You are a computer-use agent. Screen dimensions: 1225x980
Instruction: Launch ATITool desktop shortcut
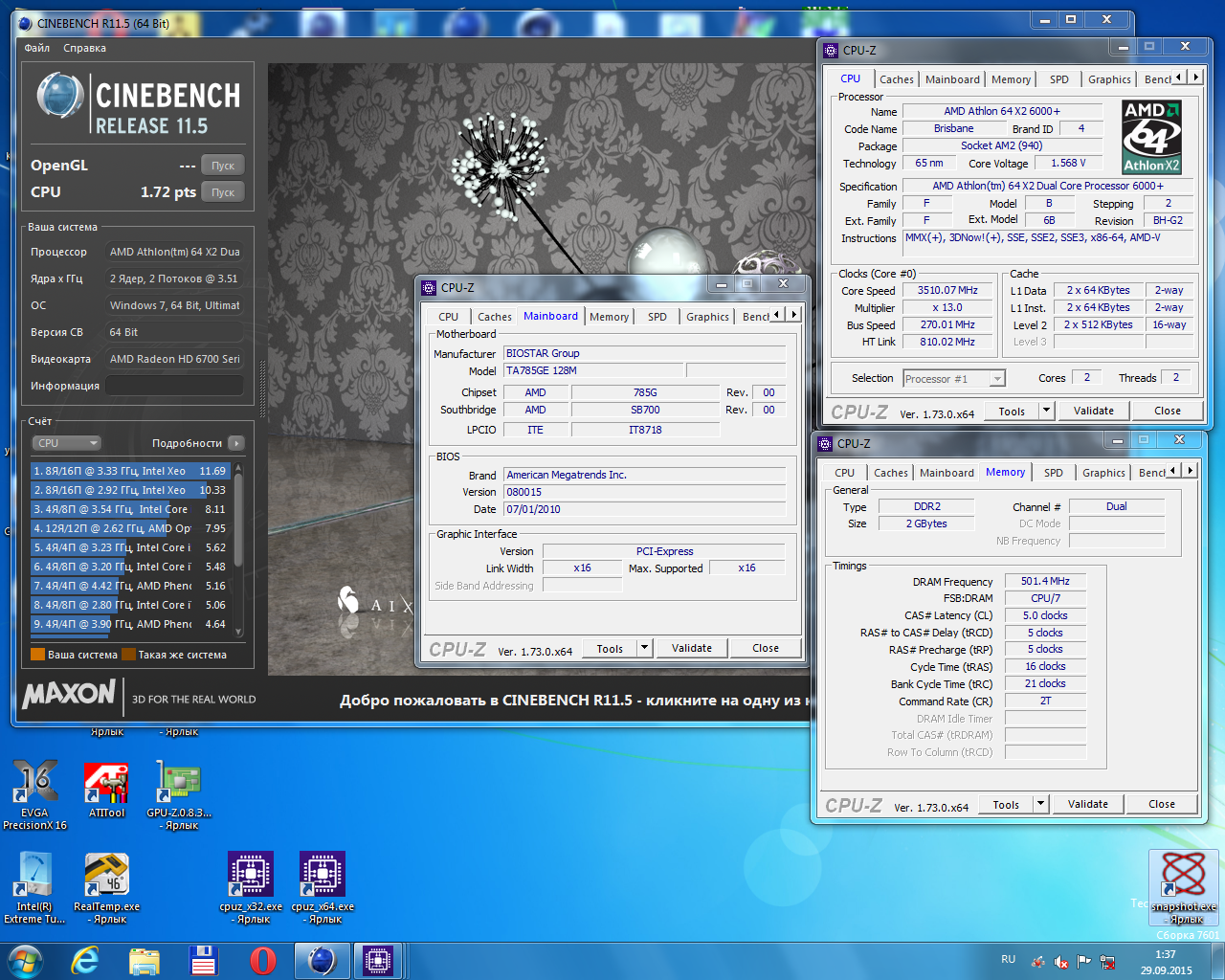106,791
